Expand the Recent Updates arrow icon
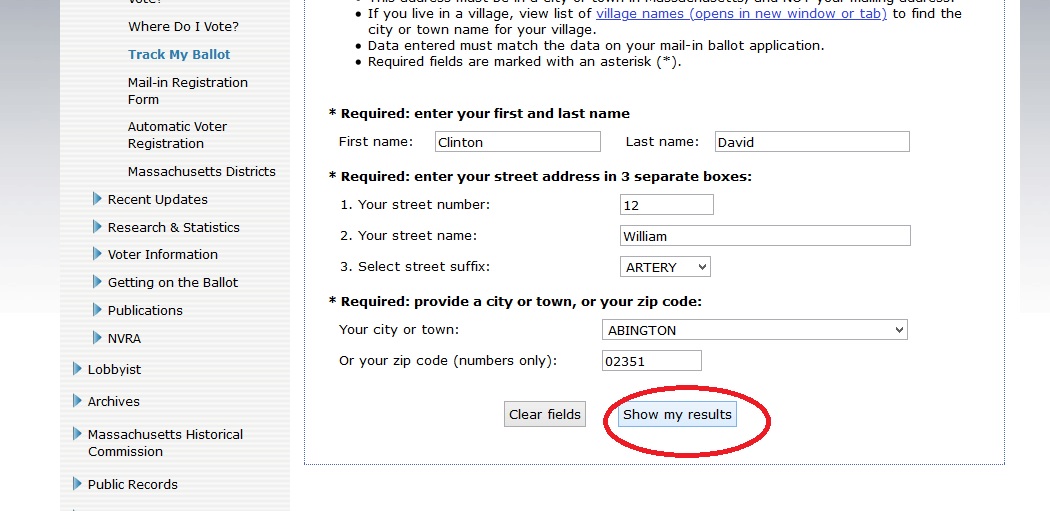1050x511 pixels. pos(97,199)
